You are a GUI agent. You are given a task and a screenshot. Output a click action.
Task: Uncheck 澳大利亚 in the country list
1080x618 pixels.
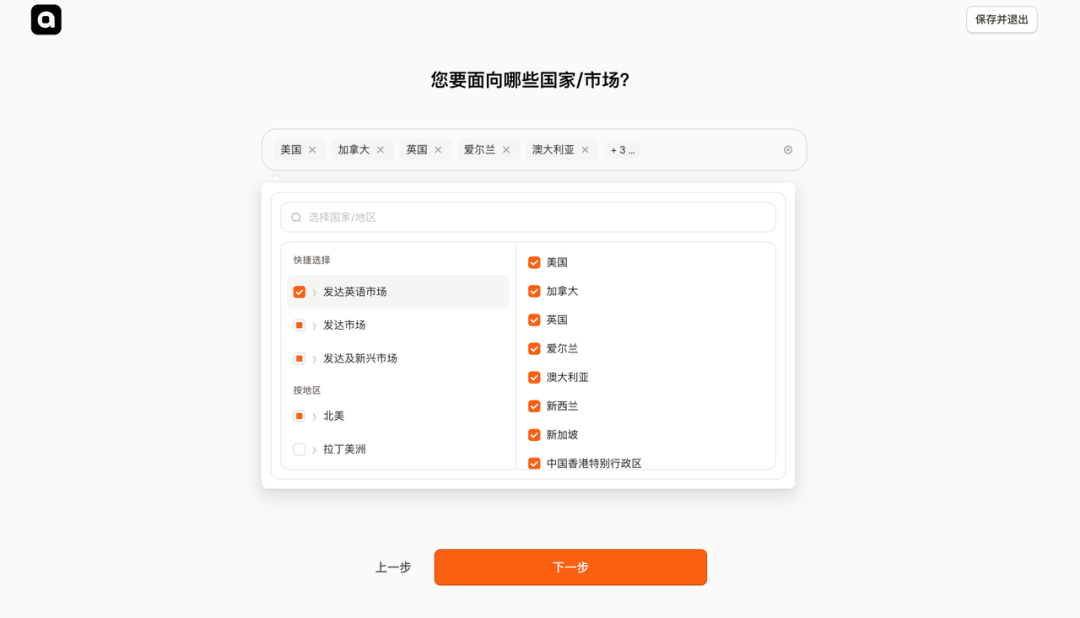coord(534,378)
